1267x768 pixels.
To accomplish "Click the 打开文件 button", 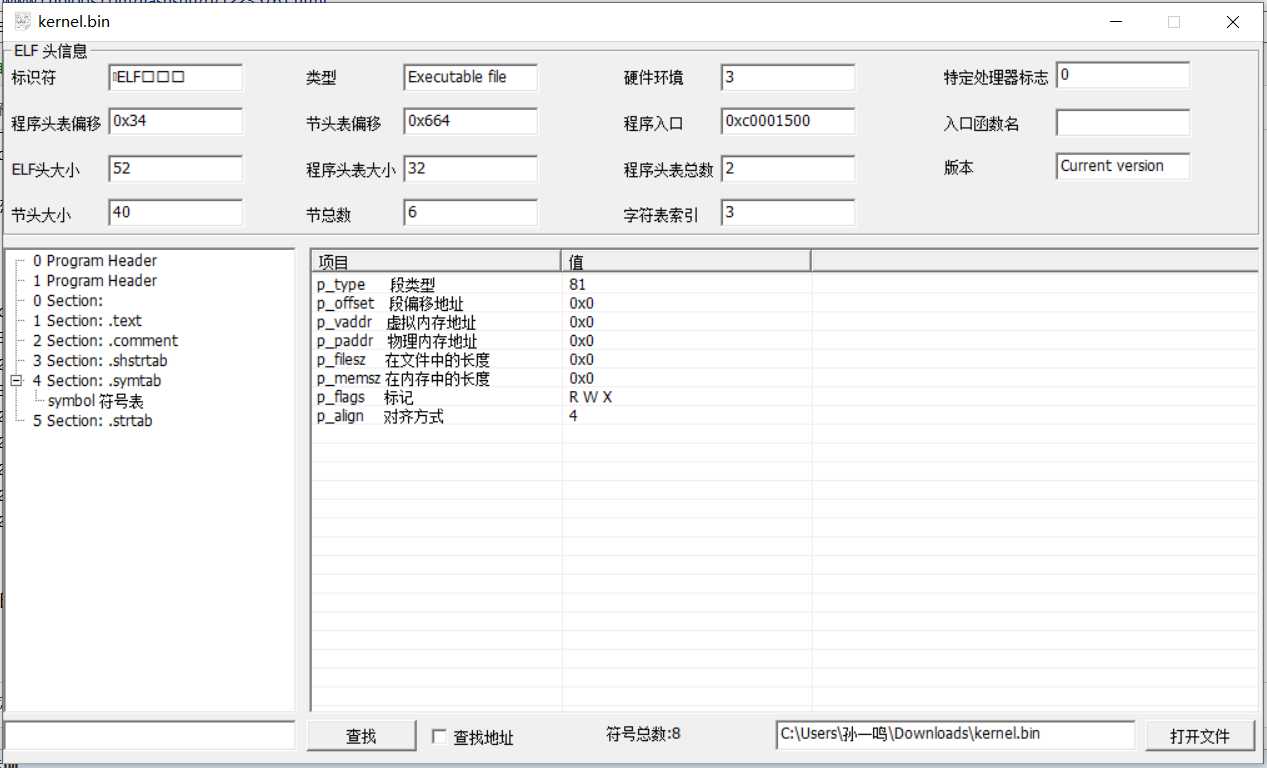I will pyautogui.click(x=1200, y=734).
